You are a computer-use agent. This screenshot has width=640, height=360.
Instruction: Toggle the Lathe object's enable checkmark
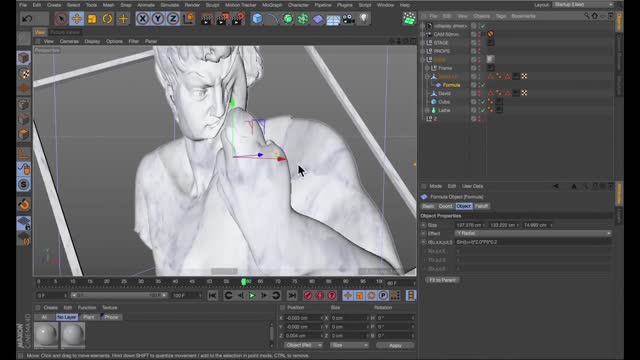click(x=483, y=110)
